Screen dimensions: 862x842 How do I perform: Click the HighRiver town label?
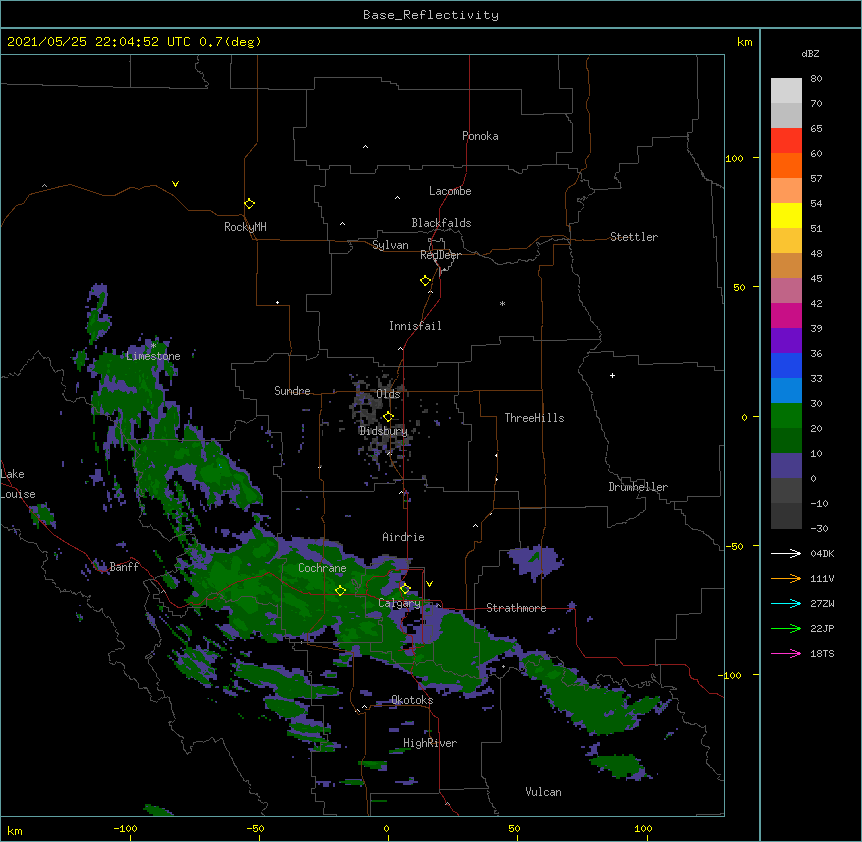430,743
